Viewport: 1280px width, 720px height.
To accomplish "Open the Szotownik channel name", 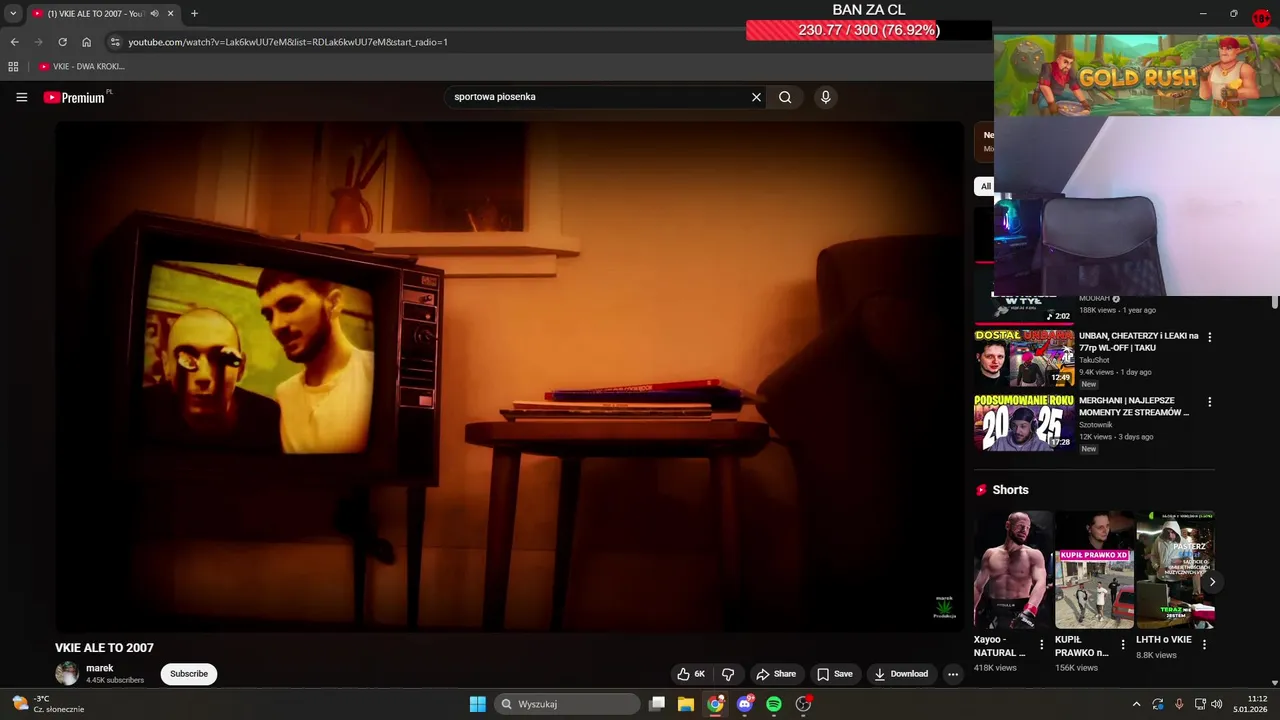I will (x=1096, y=425).
